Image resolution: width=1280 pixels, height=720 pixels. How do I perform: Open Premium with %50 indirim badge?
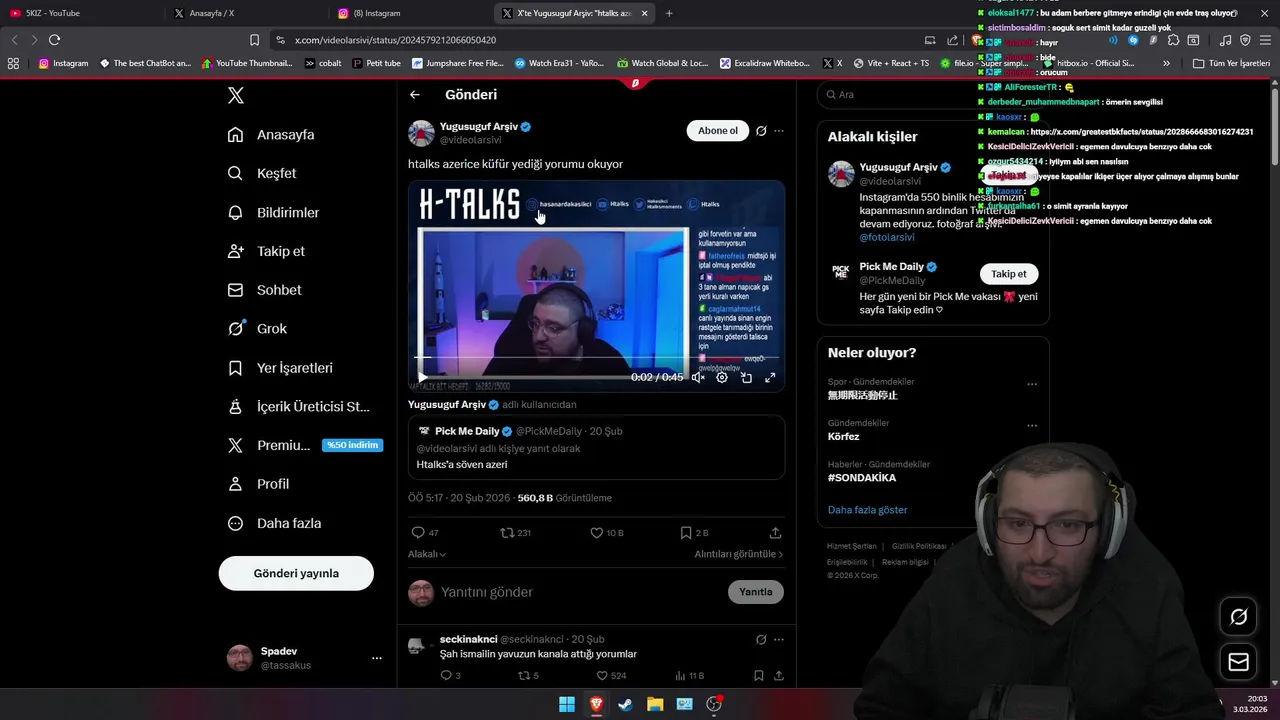[x=305, y=445]
